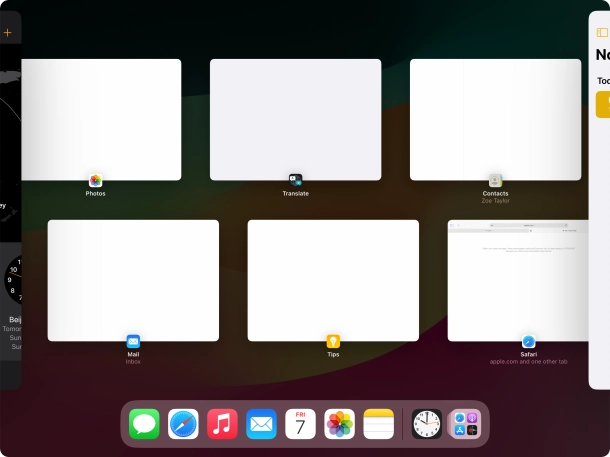Open the Clock app in dock

427,424
